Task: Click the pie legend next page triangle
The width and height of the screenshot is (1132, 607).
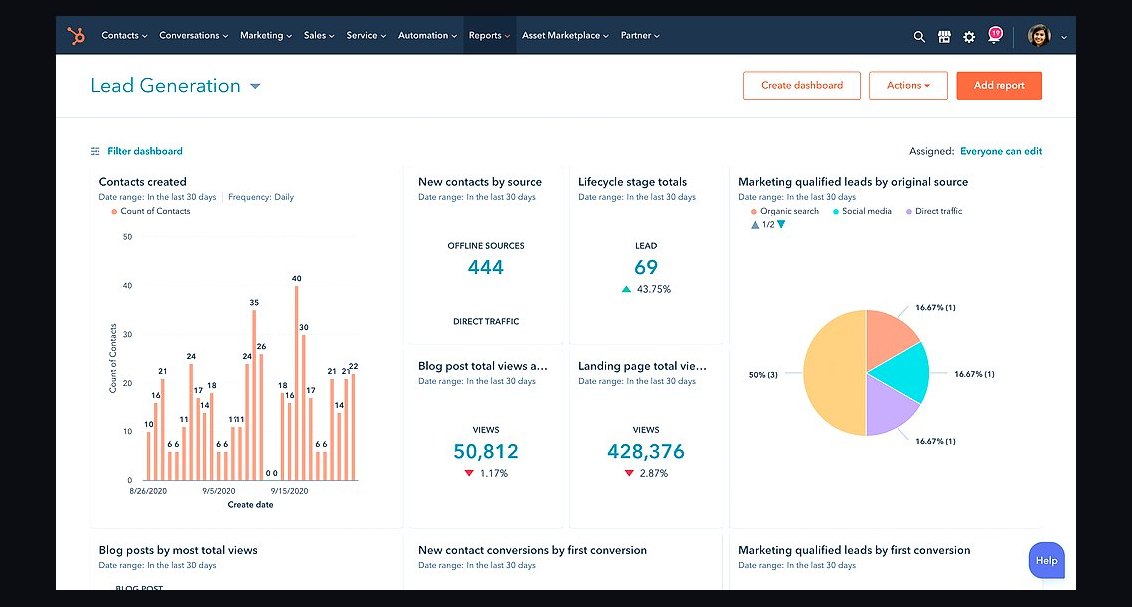Action: click(781, 224)
